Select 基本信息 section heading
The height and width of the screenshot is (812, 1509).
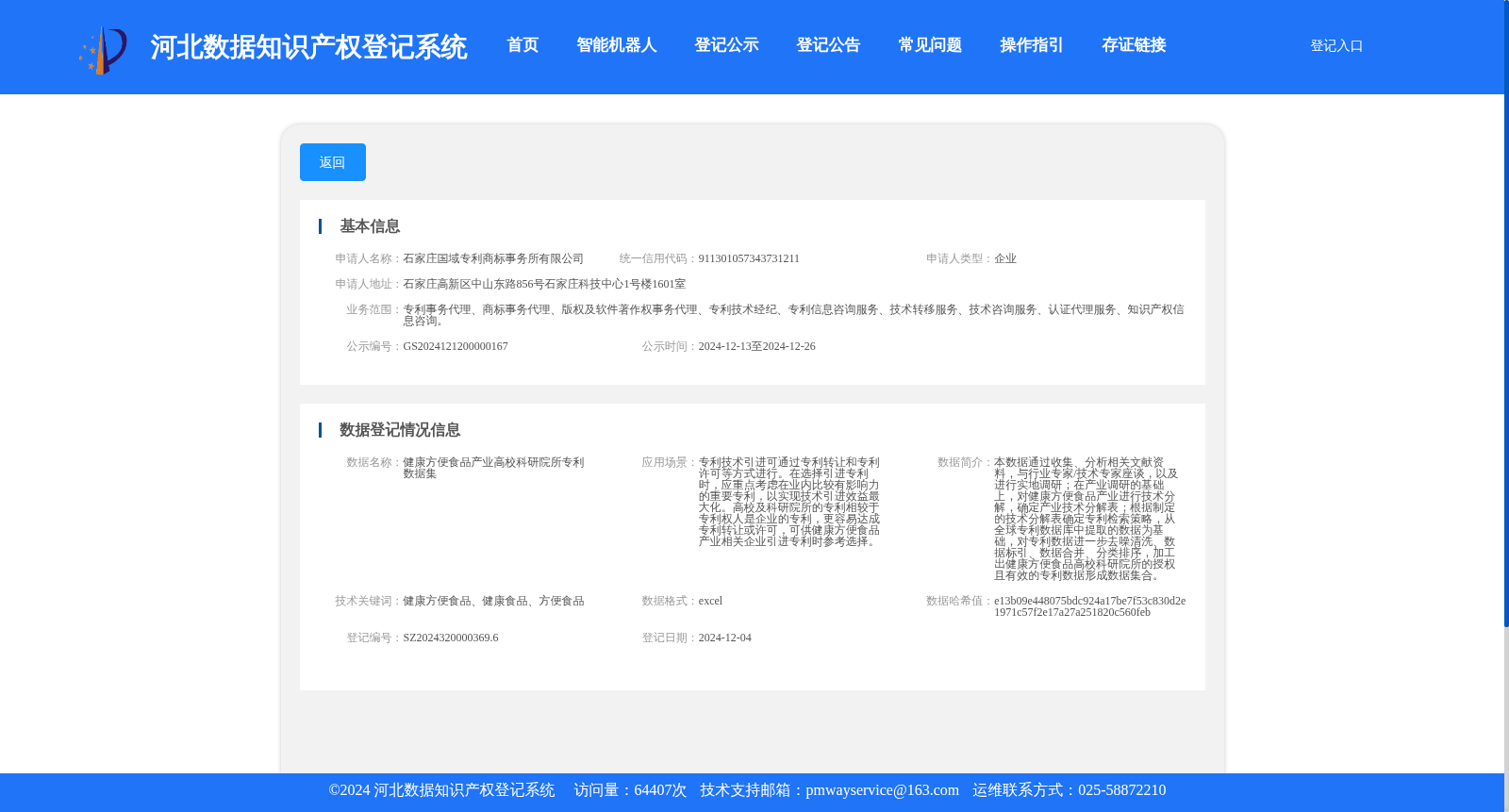[x=370, y=226]
